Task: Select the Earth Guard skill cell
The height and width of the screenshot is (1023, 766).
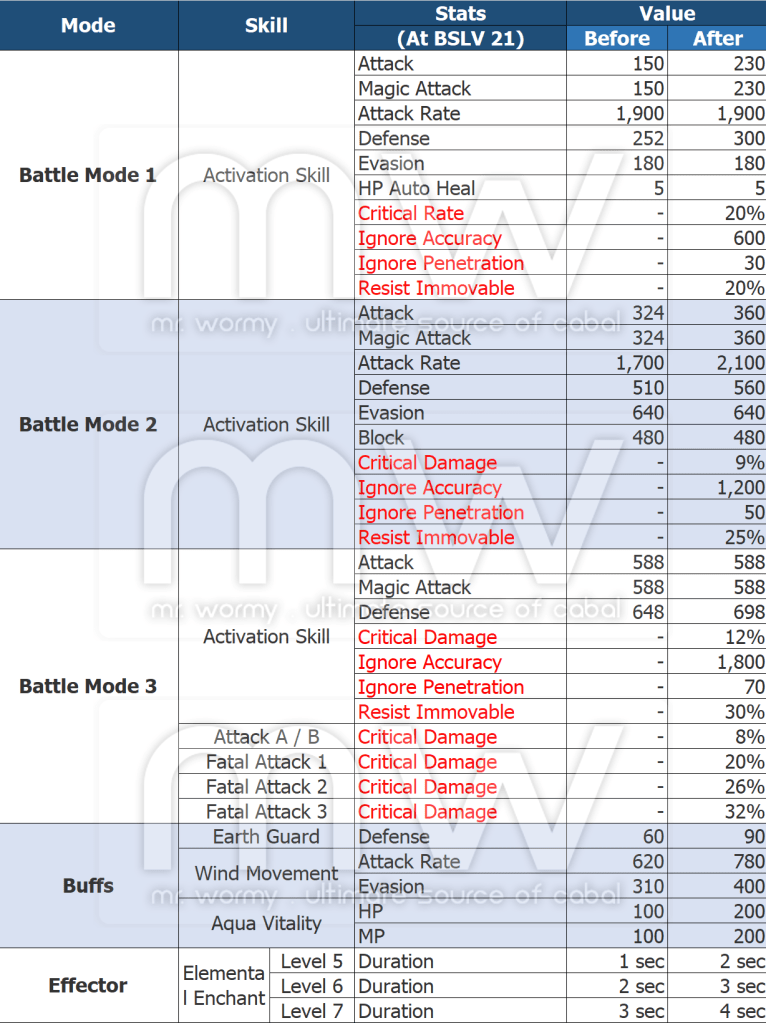Action: tap(266, 836)
